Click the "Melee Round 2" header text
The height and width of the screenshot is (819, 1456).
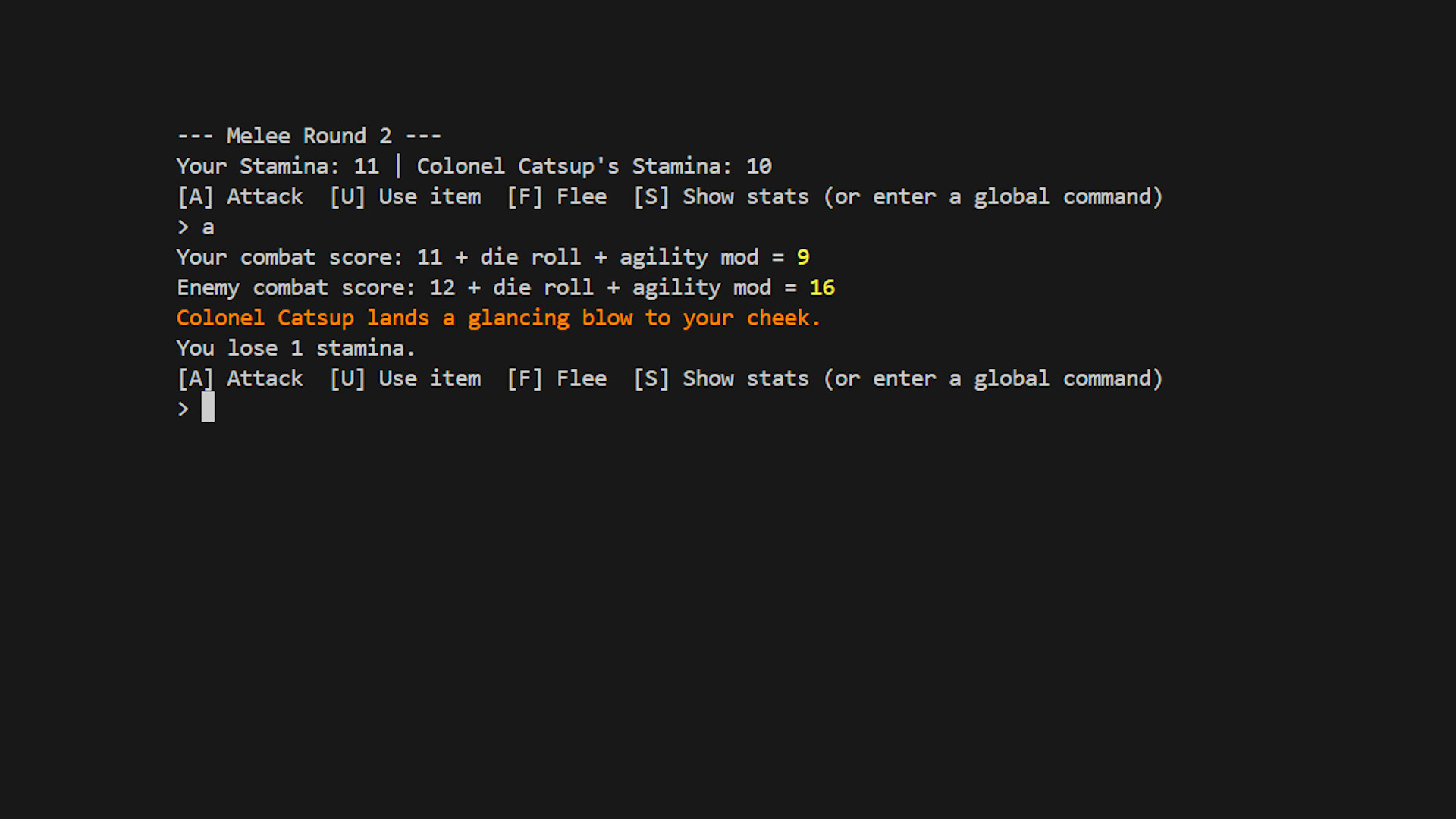[x=309, y=136]
